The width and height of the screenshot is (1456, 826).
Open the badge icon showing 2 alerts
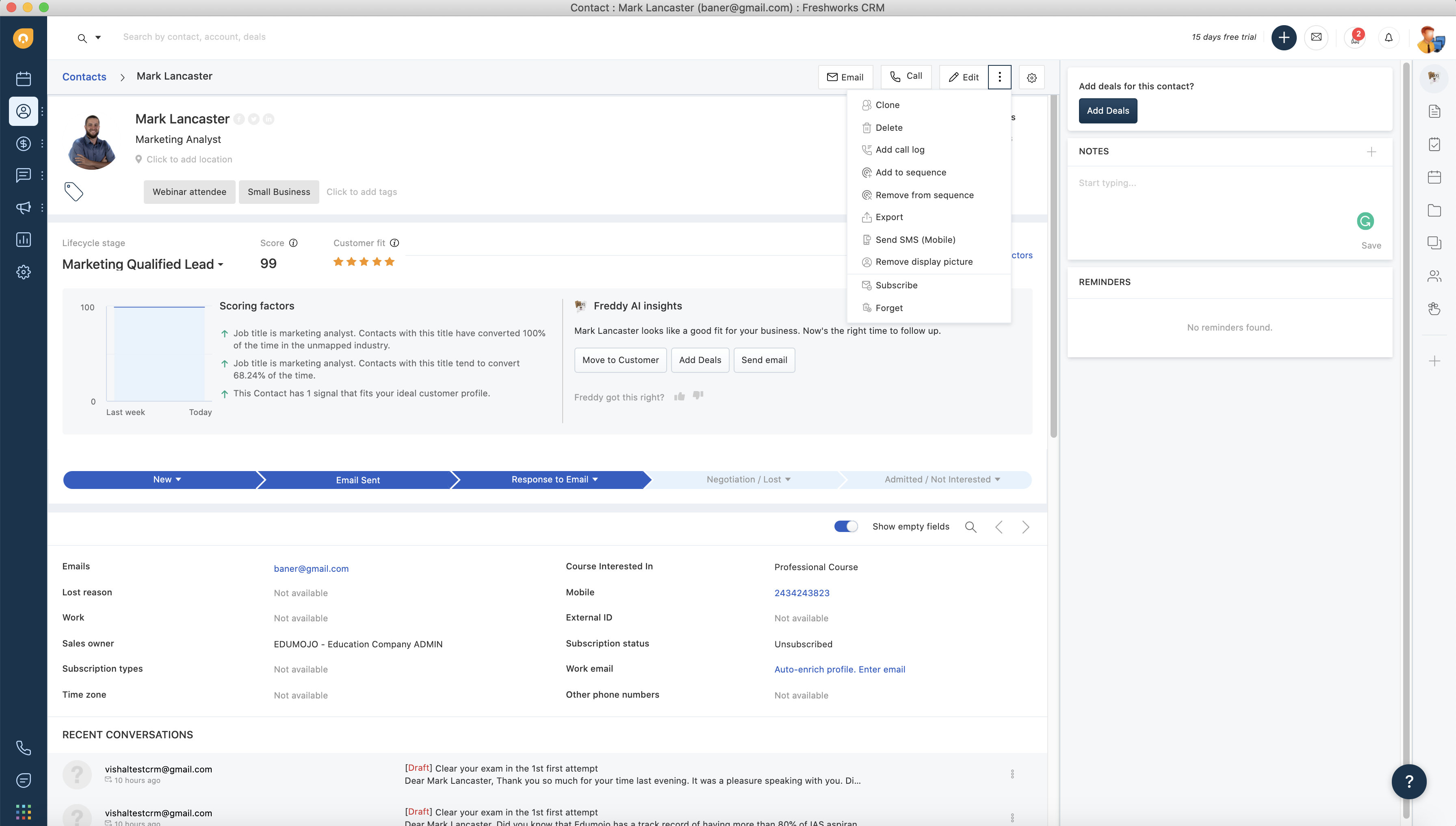pos(1355,37)
